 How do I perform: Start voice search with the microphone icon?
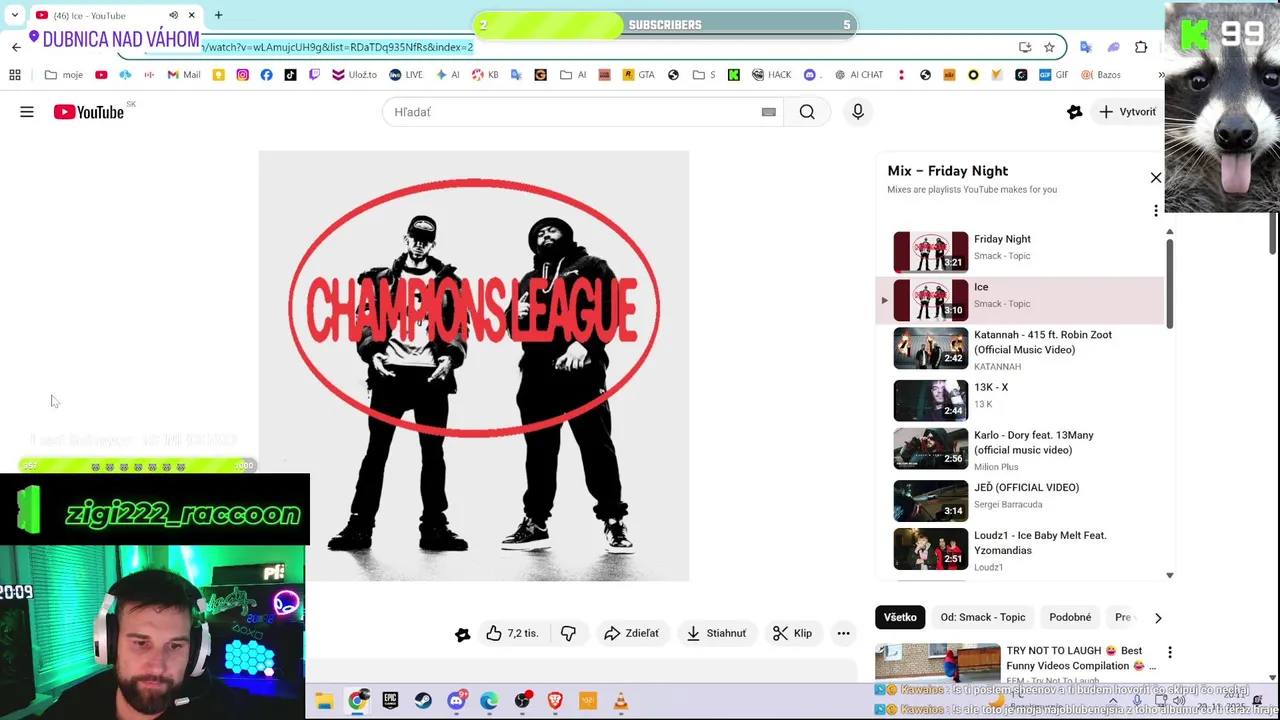tap(858, 112)
